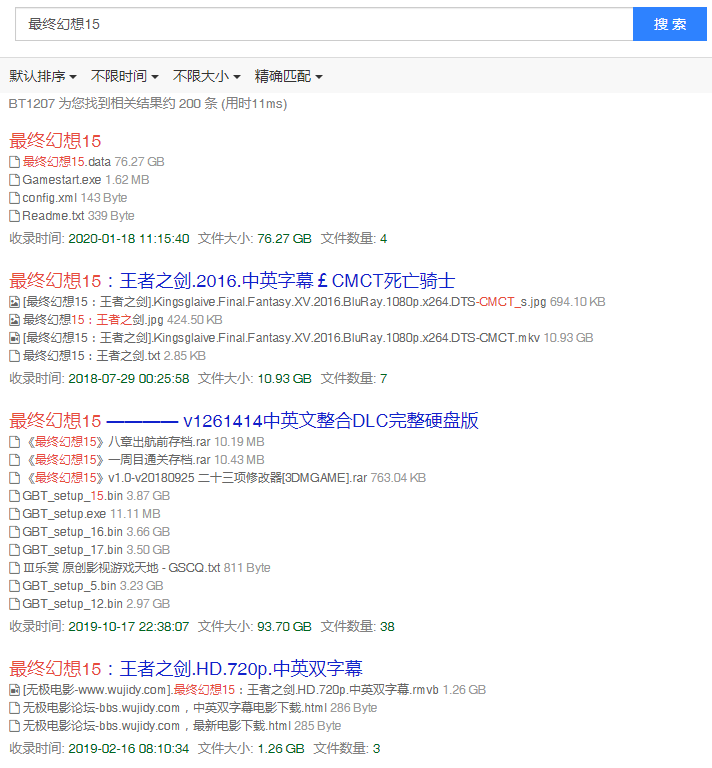
Task: Click the file icon next to config.xml
Action: click(15, 198)
